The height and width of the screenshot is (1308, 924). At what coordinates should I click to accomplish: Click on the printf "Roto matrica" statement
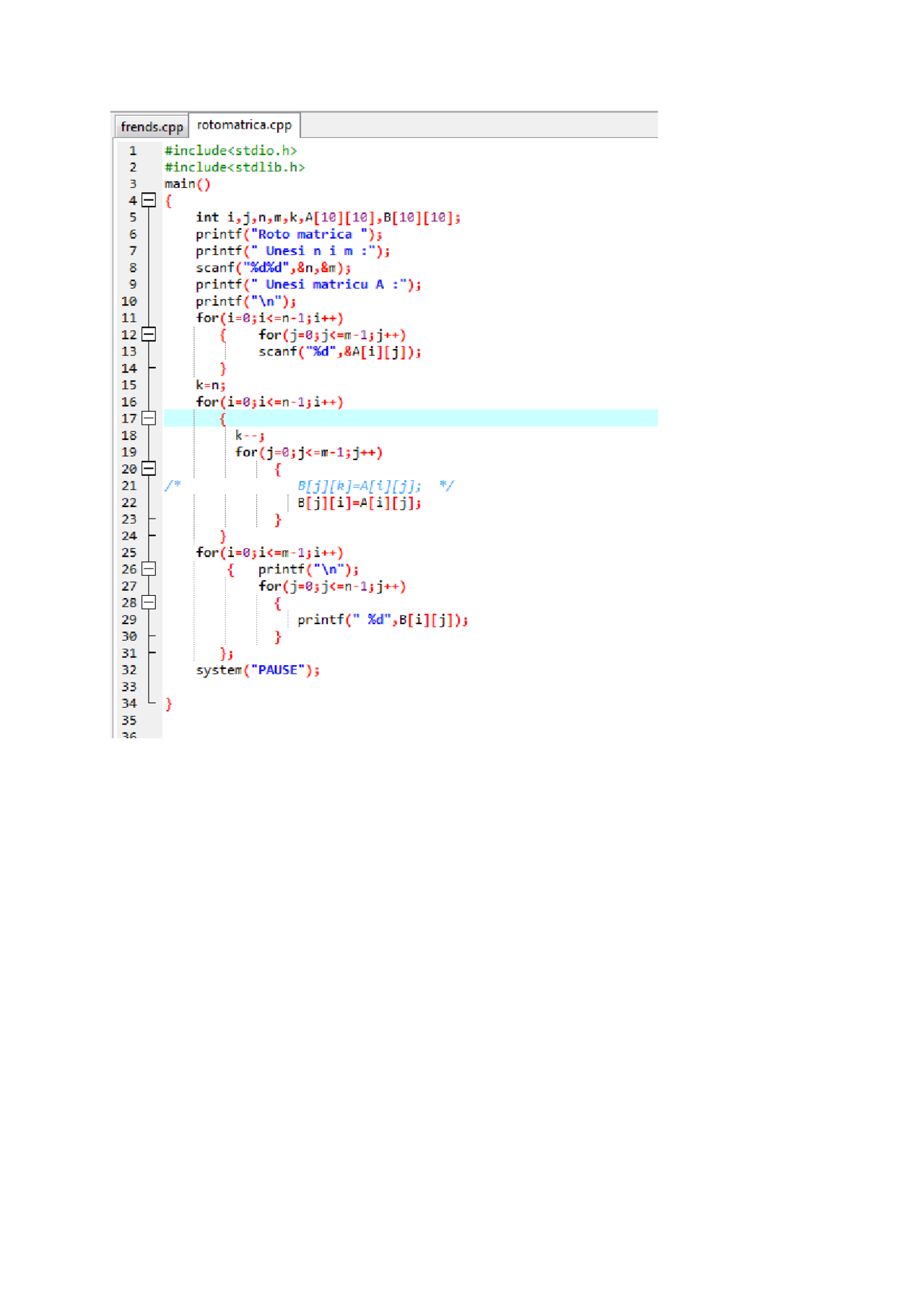(289, 235)
